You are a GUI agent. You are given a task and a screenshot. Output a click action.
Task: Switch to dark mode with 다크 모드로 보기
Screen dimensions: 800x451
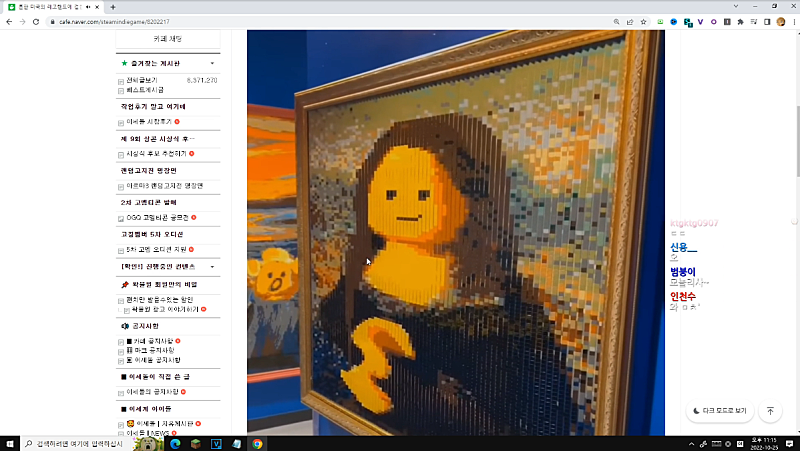point(720,411)
